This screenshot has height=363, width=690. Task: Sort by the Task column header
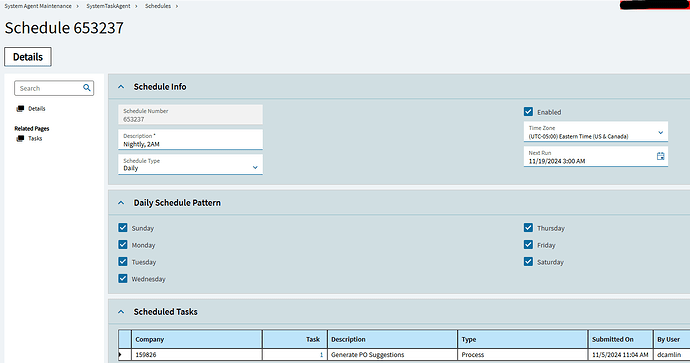click(x=295, y=339)
